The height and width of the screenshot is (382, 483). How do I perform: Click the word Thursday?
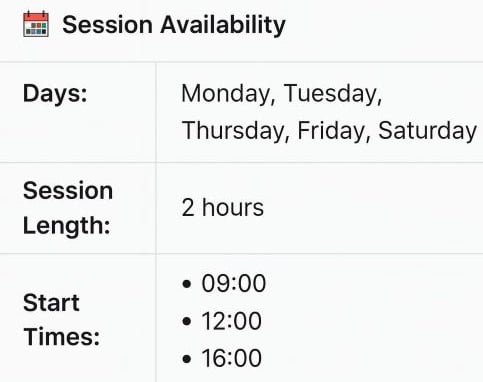(x=235, y=130)
